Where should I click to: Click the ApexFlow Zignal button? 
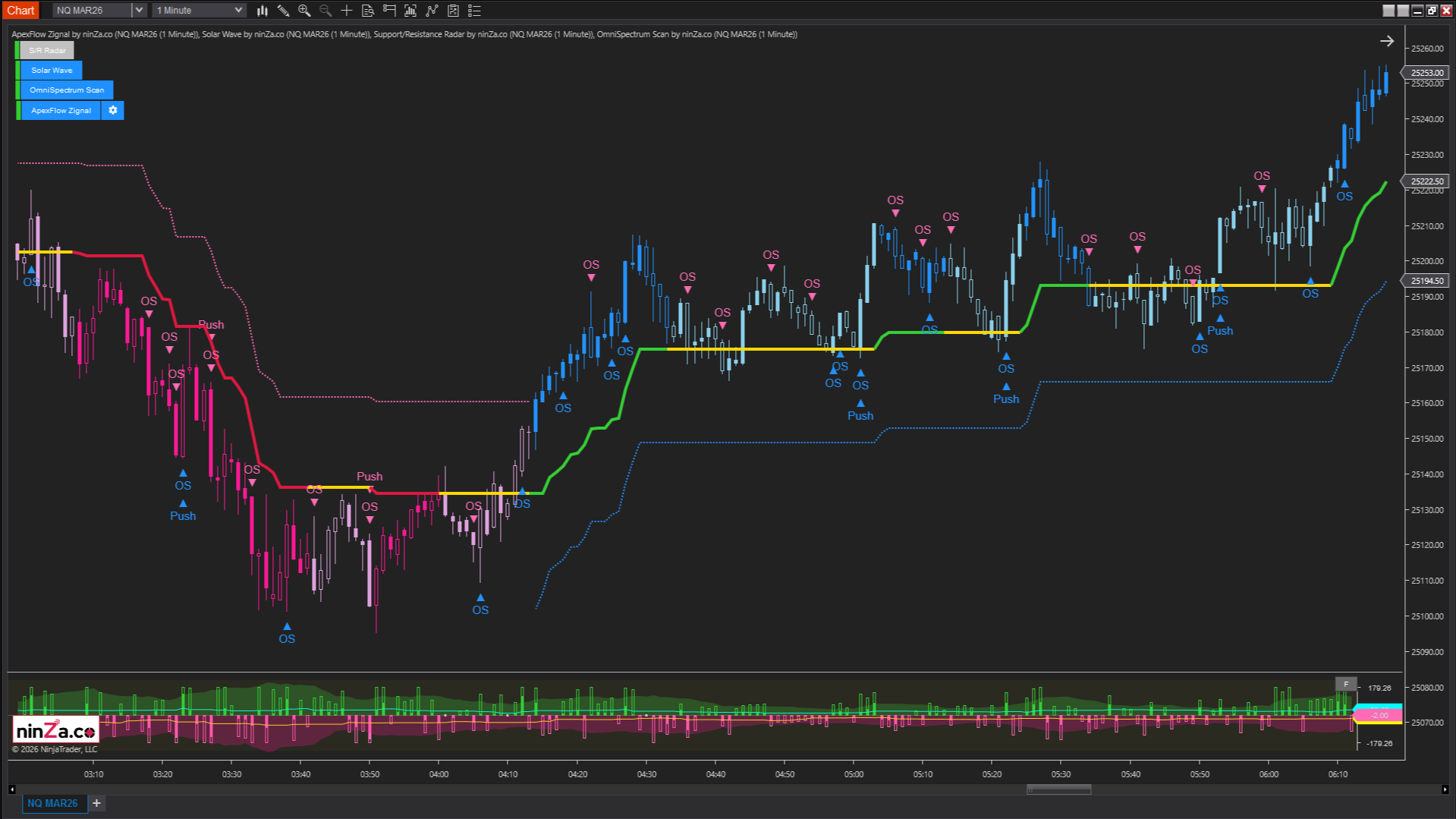pos(61,110)
